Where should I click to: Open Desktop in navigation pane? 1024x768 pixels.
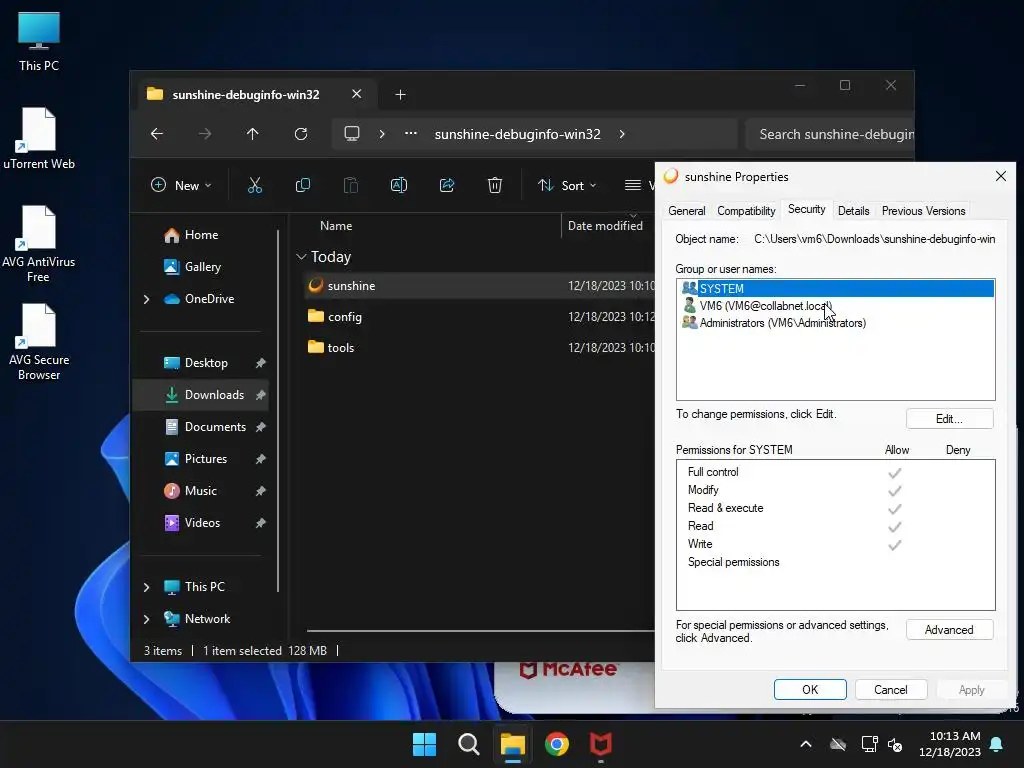tap(201, 363)
